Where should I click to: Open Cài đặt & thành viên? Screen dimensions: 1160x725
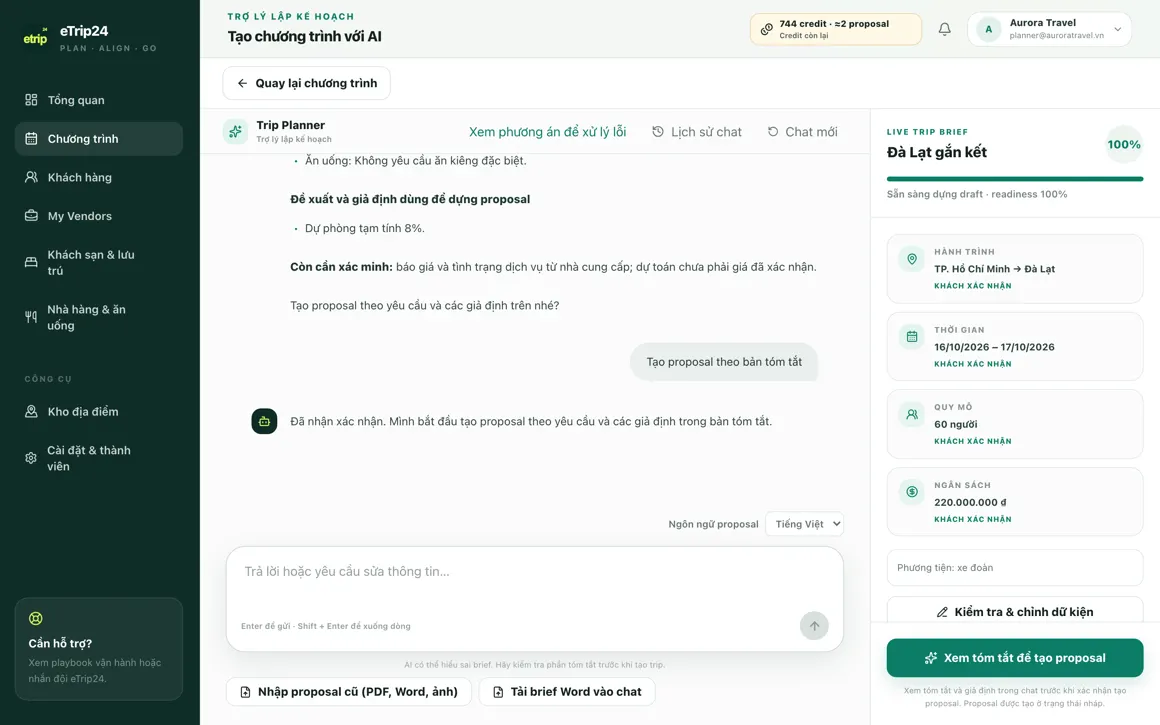click(98, 458)
